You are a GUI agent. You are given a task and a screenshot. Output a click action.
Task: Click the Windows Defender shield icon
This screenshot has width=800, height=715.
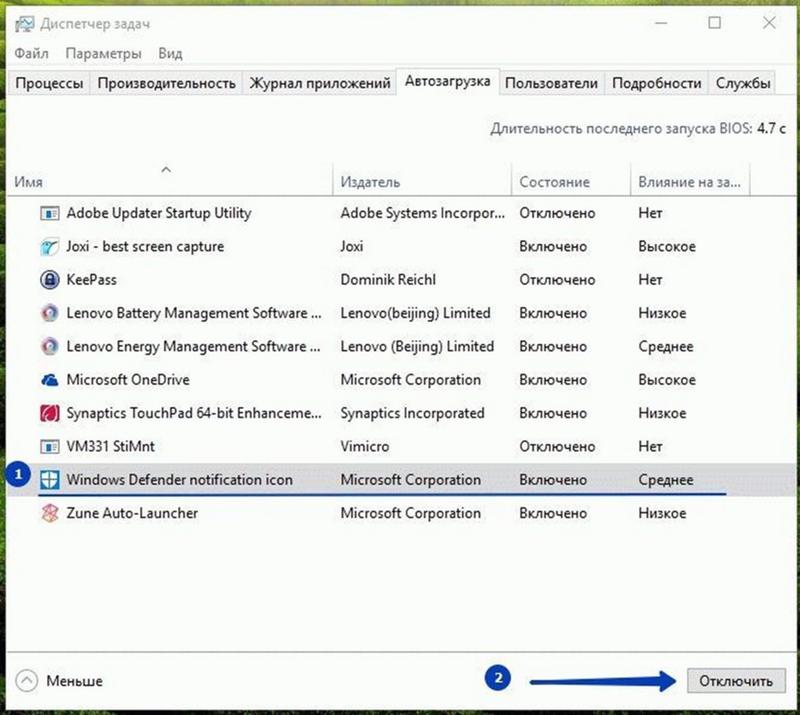point(49,480)
